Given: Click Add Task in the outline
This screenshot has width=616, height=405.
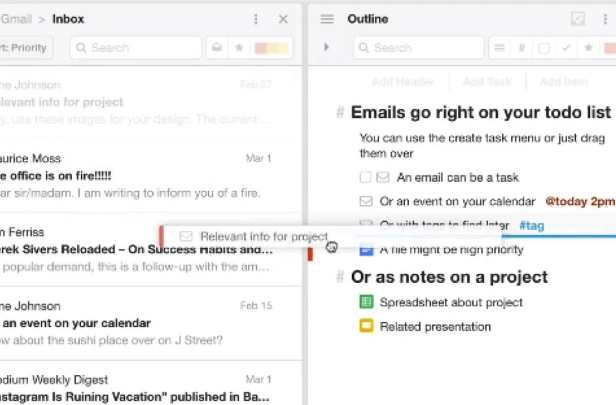Looking at the screenshot, I should pyautogui.click(x=487, y=82).
